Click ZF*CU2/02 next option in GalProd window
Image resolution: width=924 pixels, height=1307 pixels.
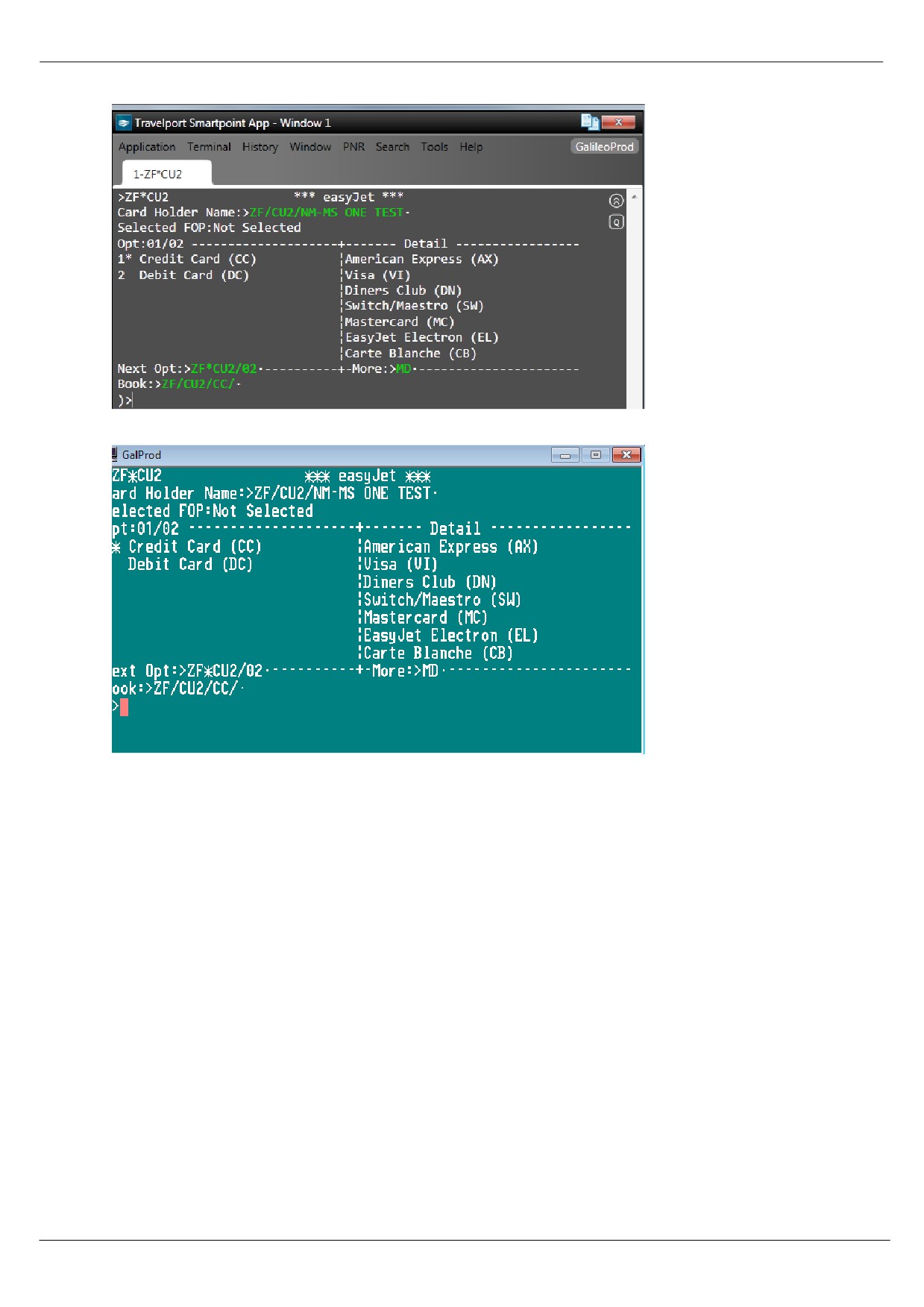pyautogui.click(x=224, y=671)
